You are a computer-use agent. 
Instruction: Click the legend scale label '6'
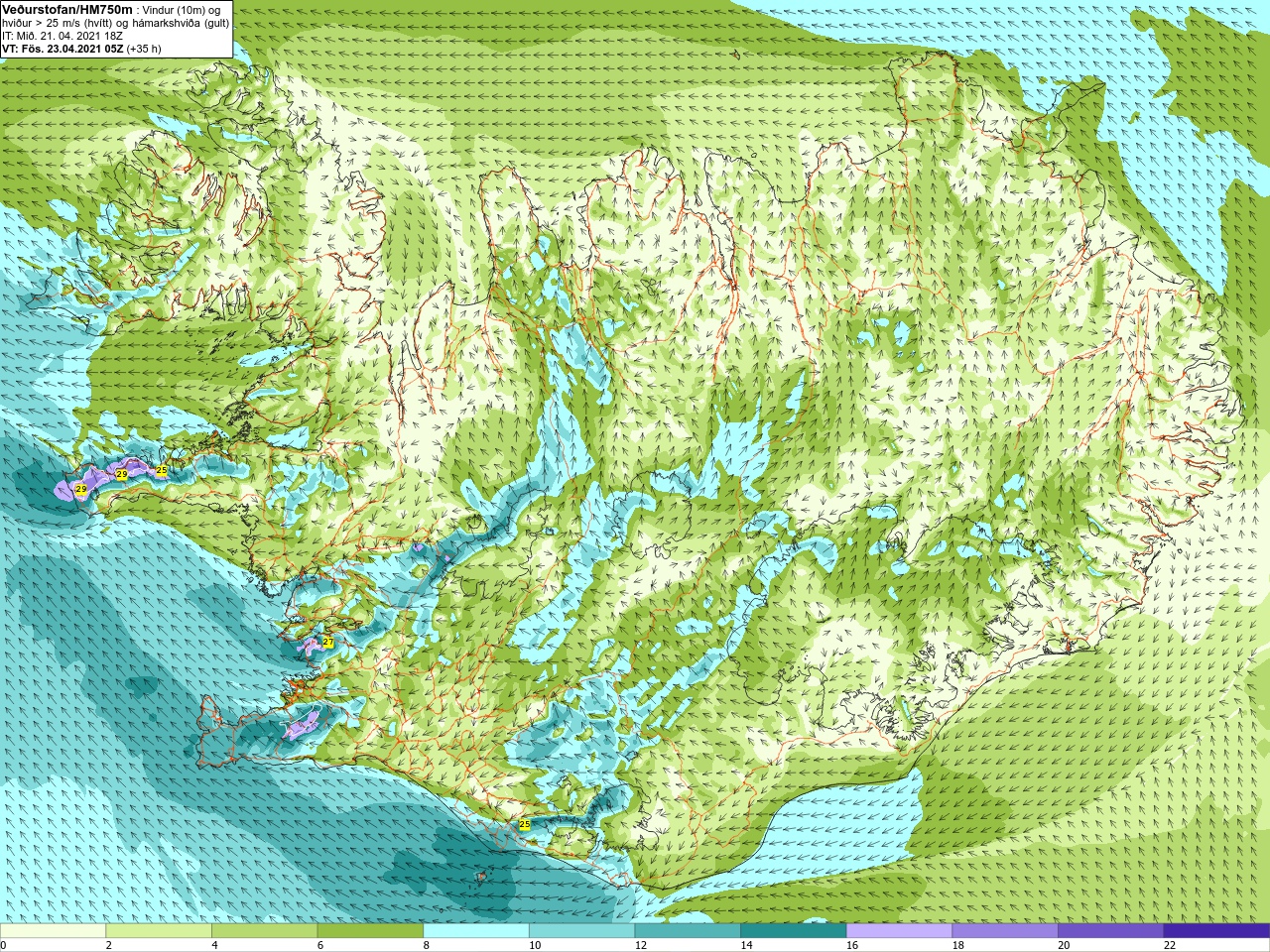pyautogui.click(x=320, y=945)
